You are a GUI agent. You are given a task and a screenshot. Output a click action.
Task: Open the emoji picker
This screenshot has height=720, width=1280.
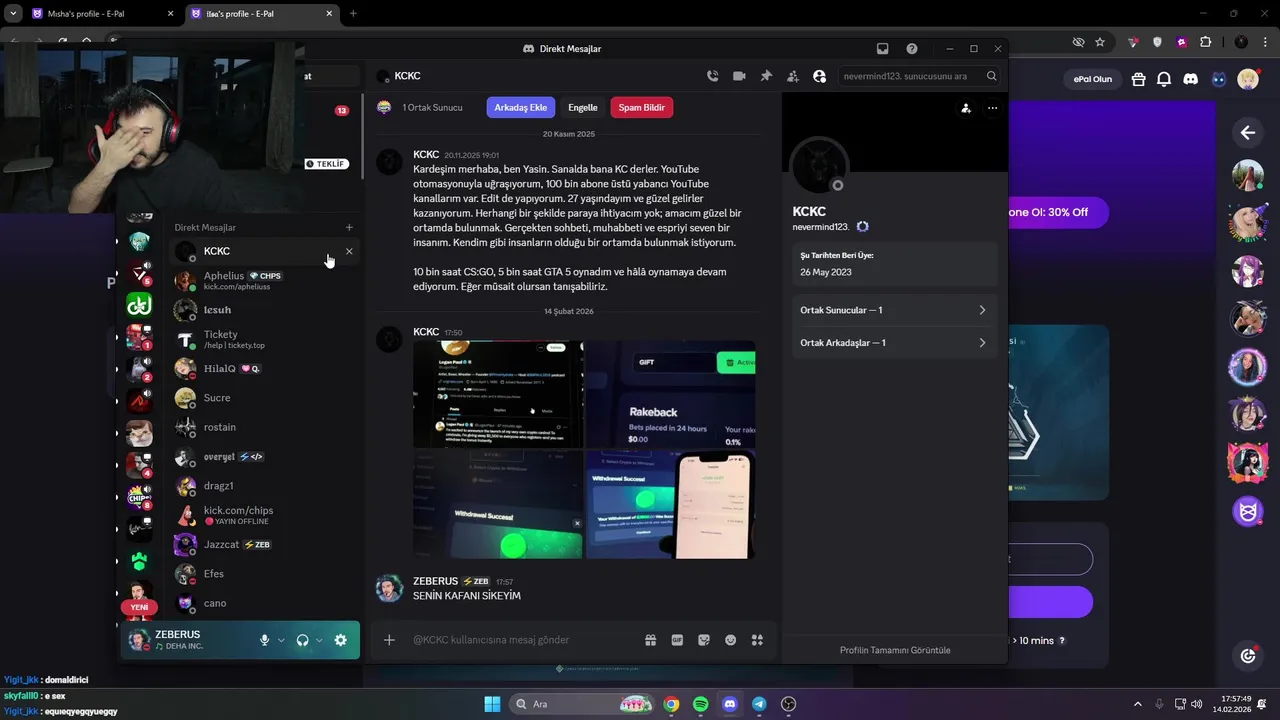pyautogui.click(x=731, y=640)
